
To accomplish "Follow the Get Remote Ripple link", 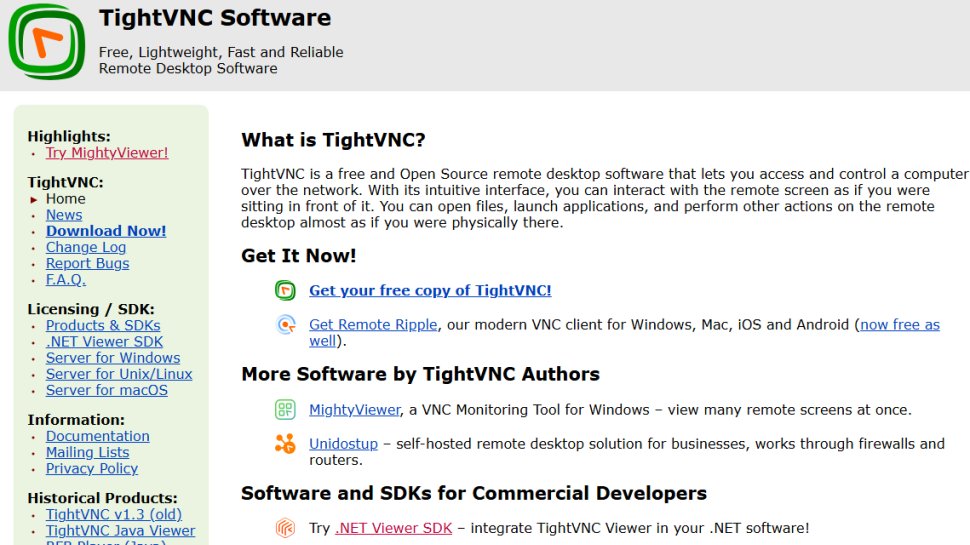I will click(373, 324).
